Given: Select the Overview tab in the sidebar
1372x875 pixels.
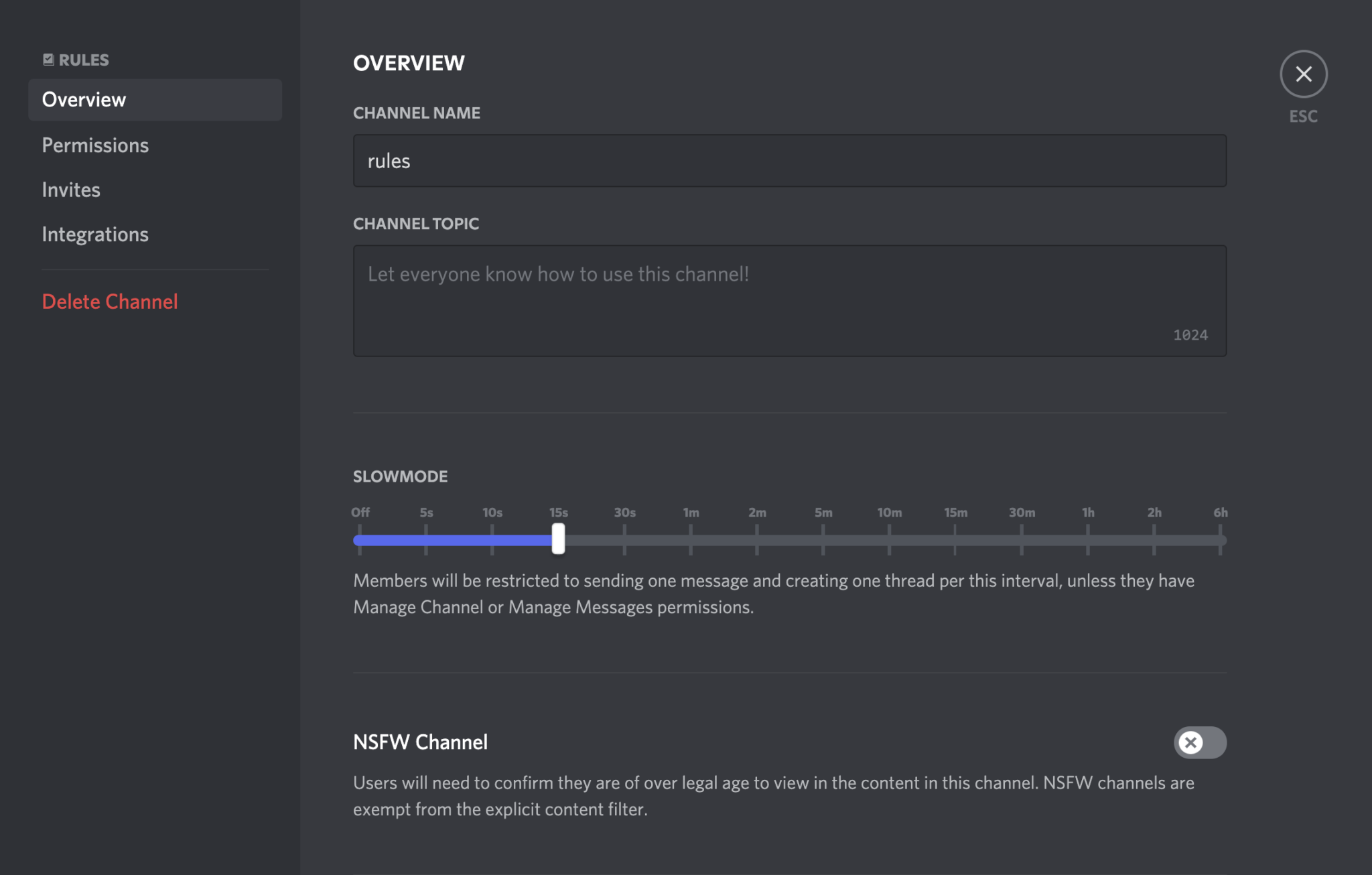Looking at the screenshot, I should click(x=84, y=99).
